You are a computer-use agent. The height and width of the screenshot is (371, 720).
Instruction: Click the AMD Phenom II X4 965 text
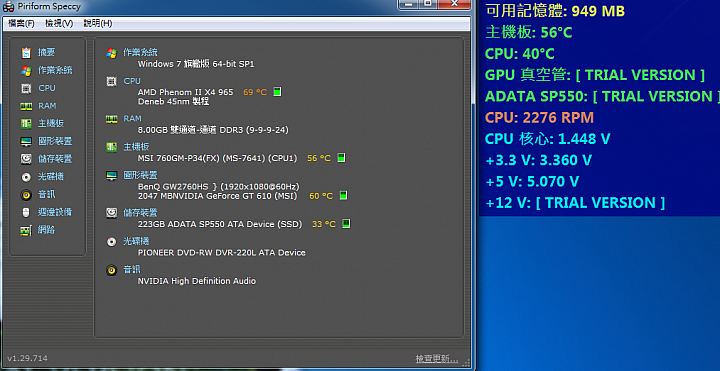[186, 92]
